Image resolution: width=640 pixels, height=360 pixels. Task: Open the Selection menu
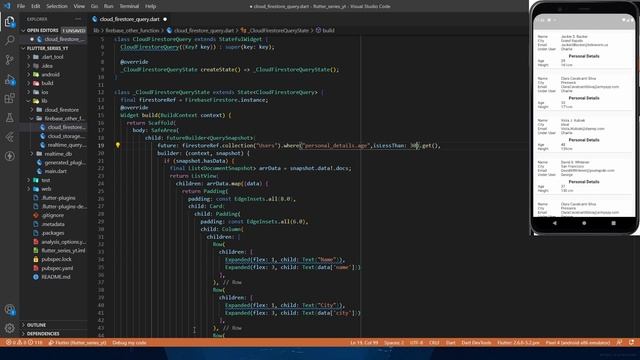click(x=57, y=6)
